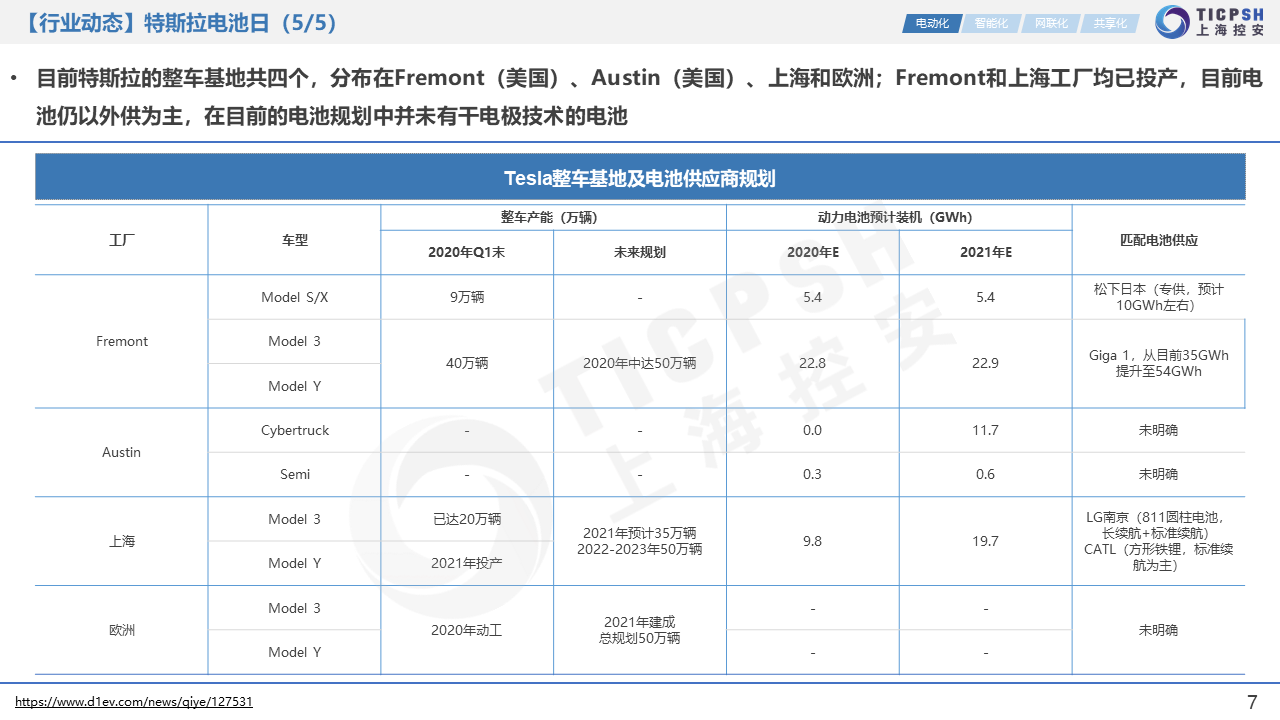The height and width of the screenshot is (720, 1280).
Task: Click the page number 7
Action: (x=1252, y=701)
